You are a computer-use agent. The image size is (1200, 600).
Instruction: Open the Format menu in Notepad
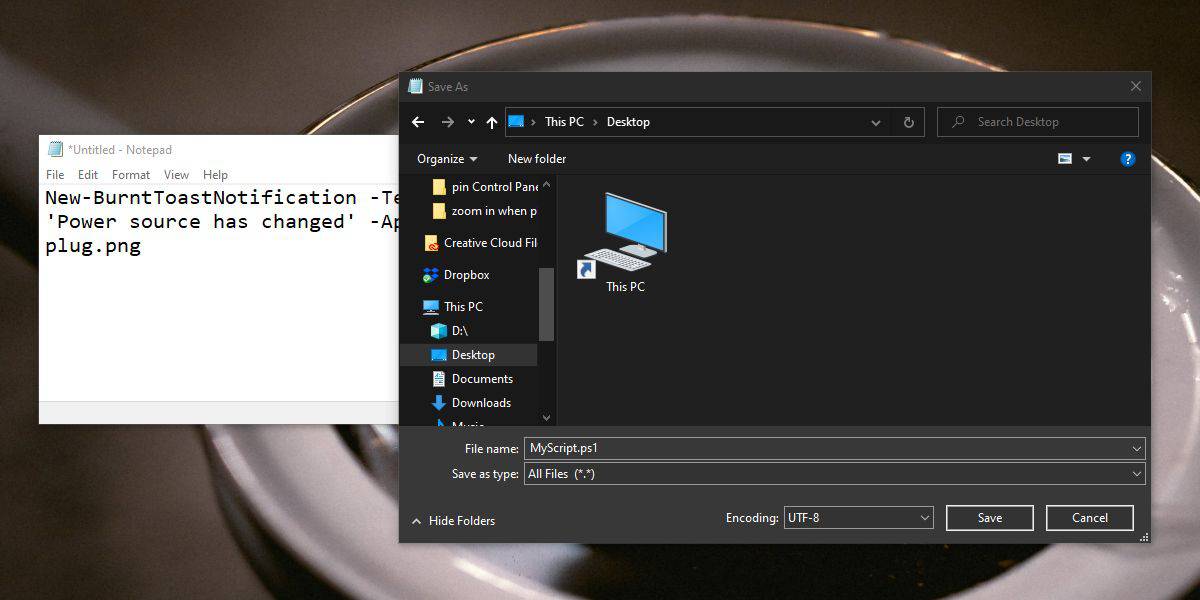(x=131, y=175)
